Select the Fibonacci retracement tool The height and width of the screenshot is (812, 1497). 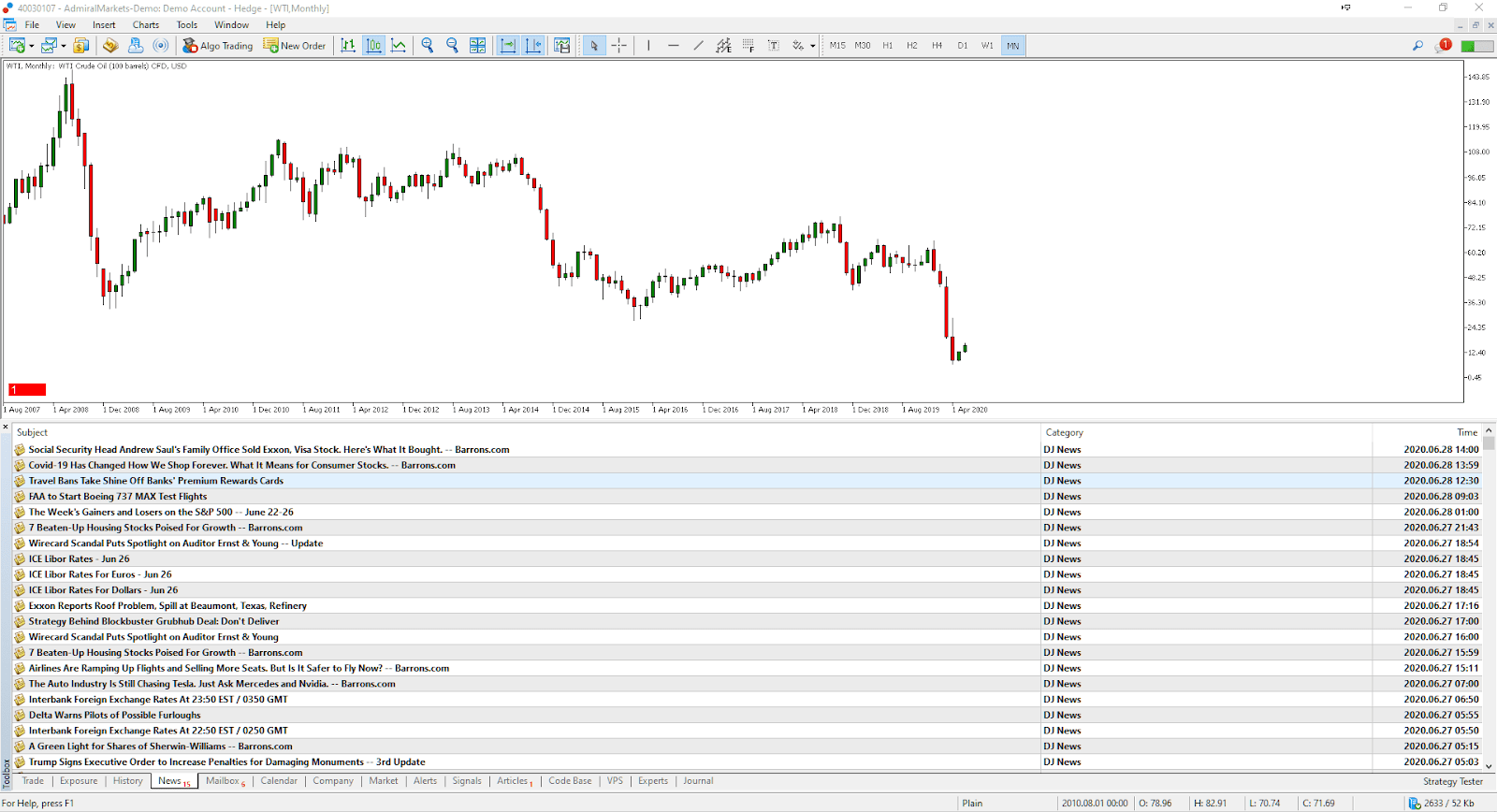point(748,45)
